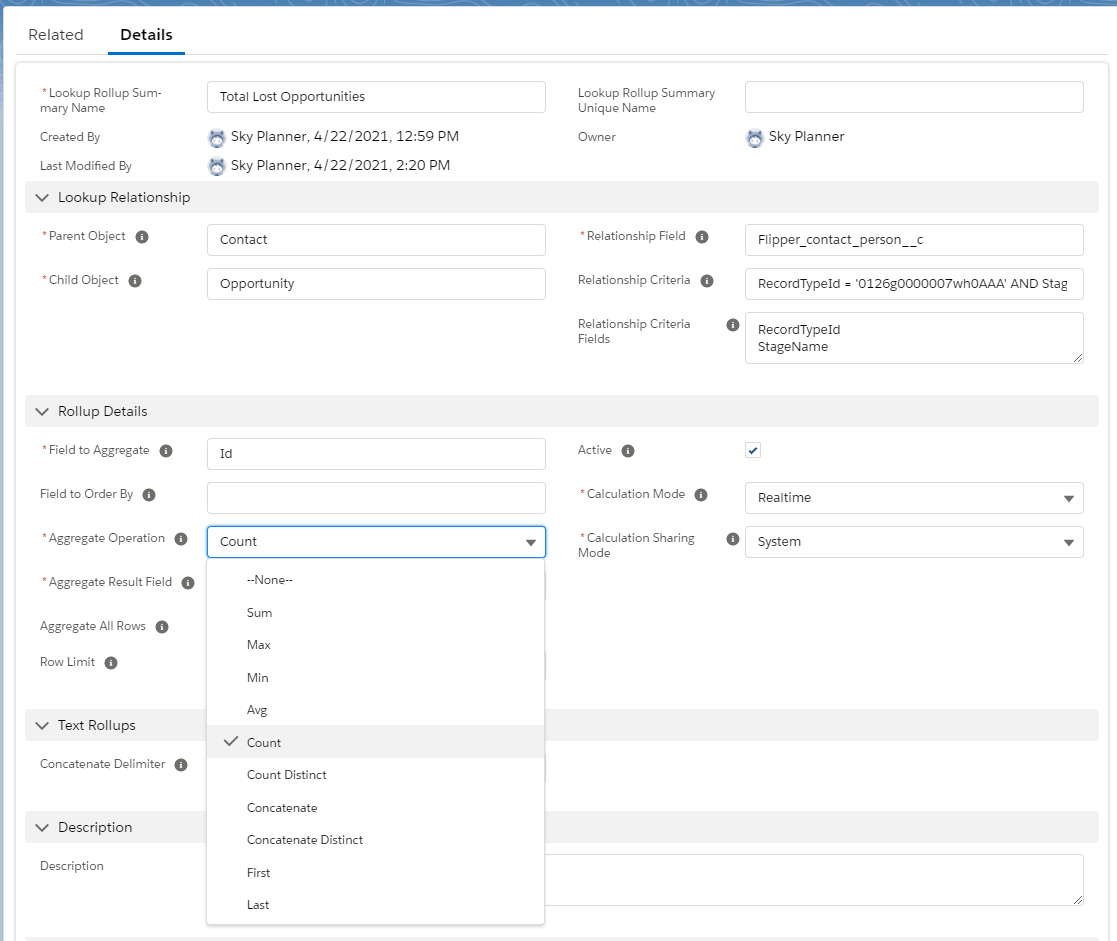Collapse the Lookup Relationship section
1117x941 pixels.
coord(42,197)
